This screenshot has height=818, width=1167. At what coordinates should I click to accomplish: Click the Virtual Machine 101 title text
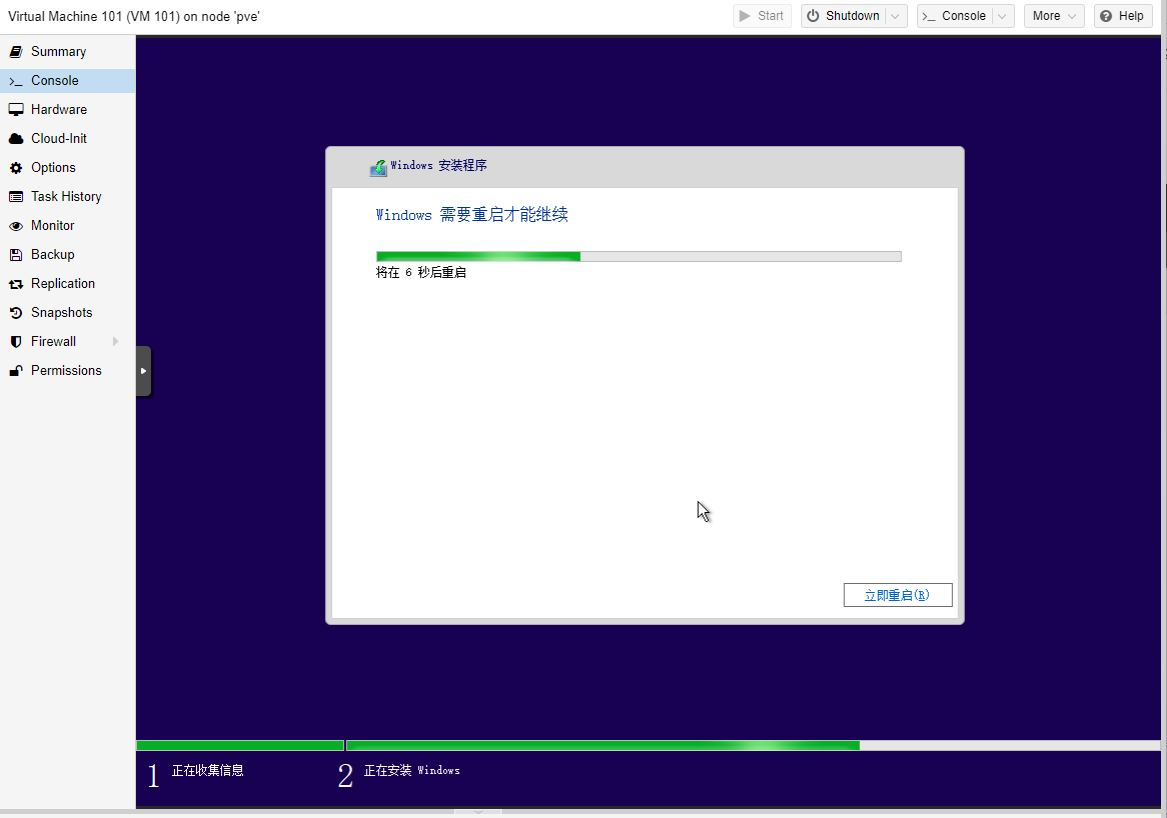click(x=134, y=16)
